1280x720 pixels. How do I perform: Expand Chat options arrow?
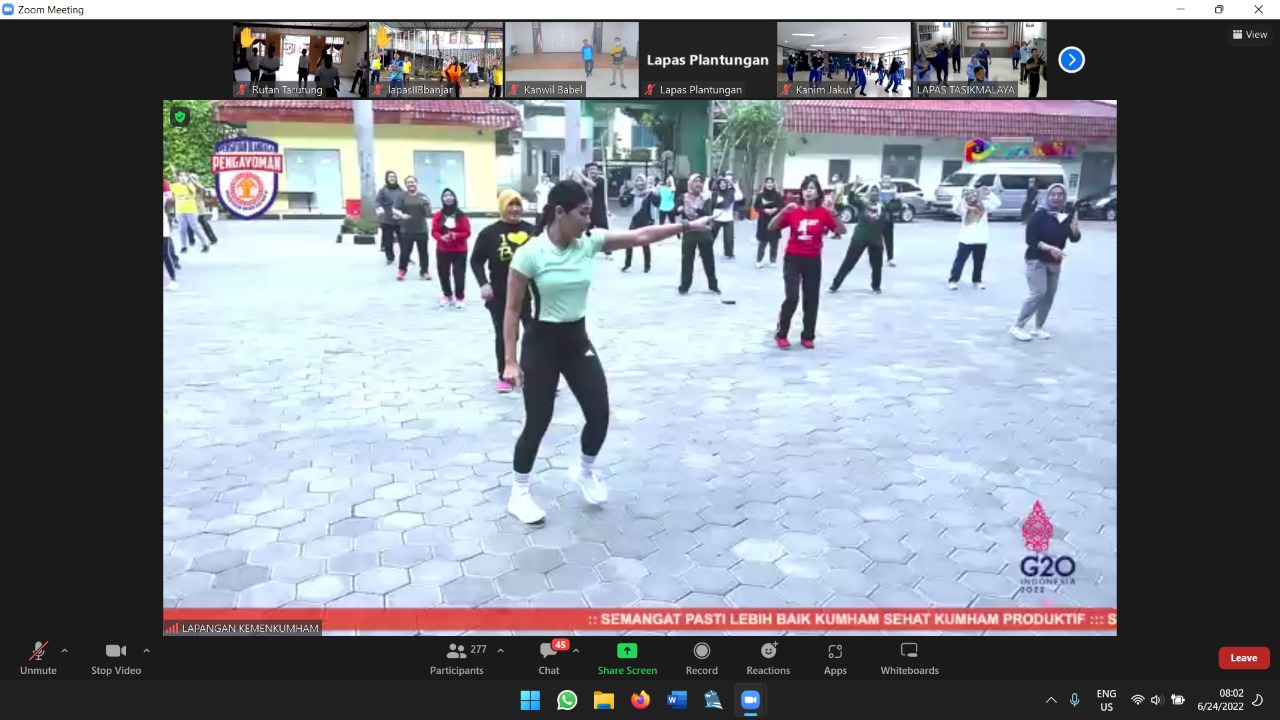(x=575, y=650)
